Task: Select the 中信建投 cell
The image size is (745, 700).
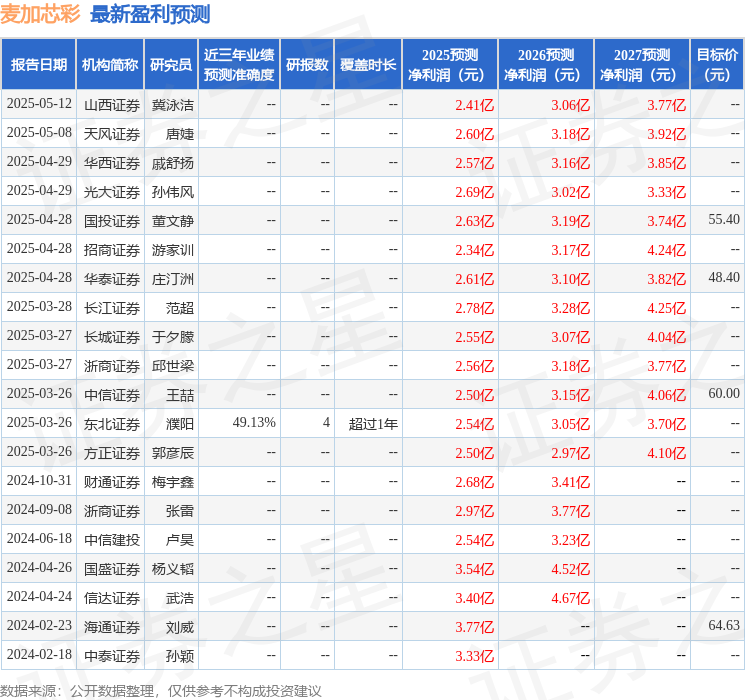Action: [112, 540]
